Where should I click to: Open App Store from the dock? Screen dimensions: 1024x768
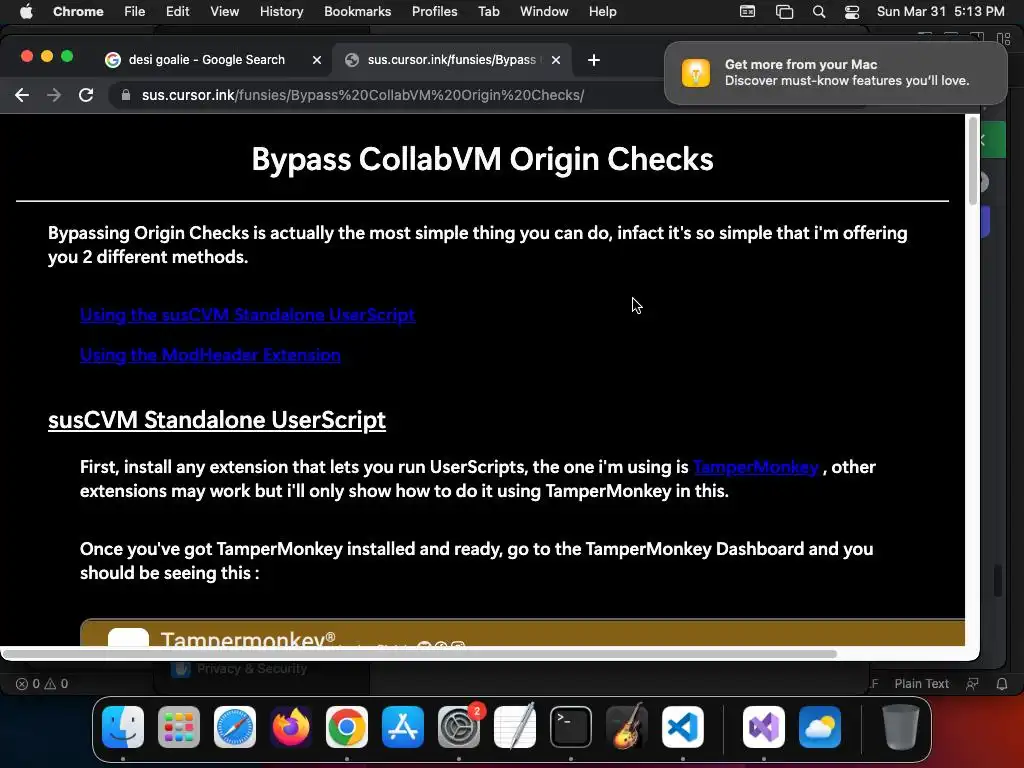coord(403,727)
